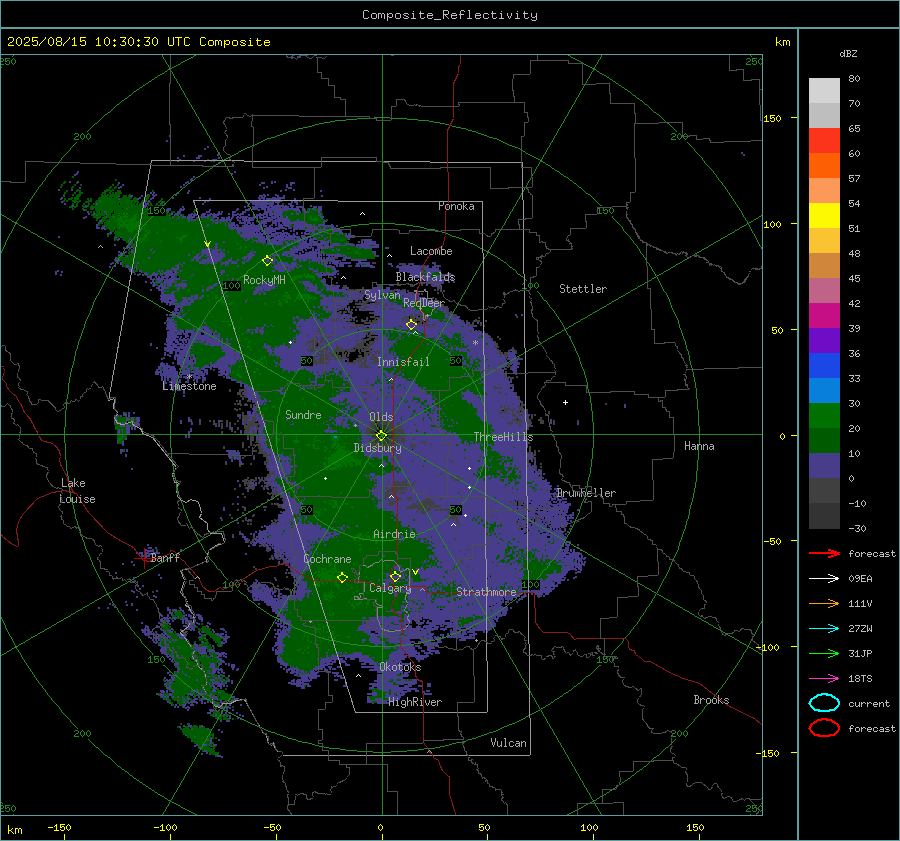The height and width of the screenshot is (841, 900).
Task: Select the Sylvan label
Action: 382,295
